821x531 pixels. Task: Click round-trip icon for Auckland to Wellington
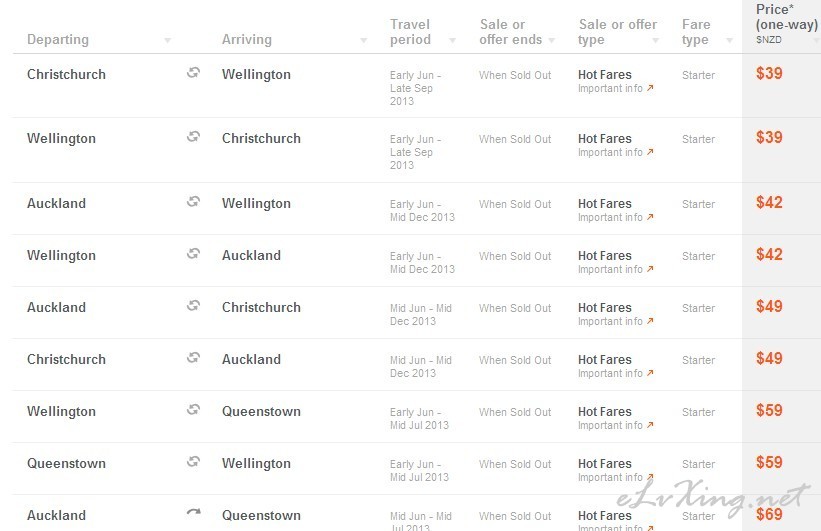point(194,202)
